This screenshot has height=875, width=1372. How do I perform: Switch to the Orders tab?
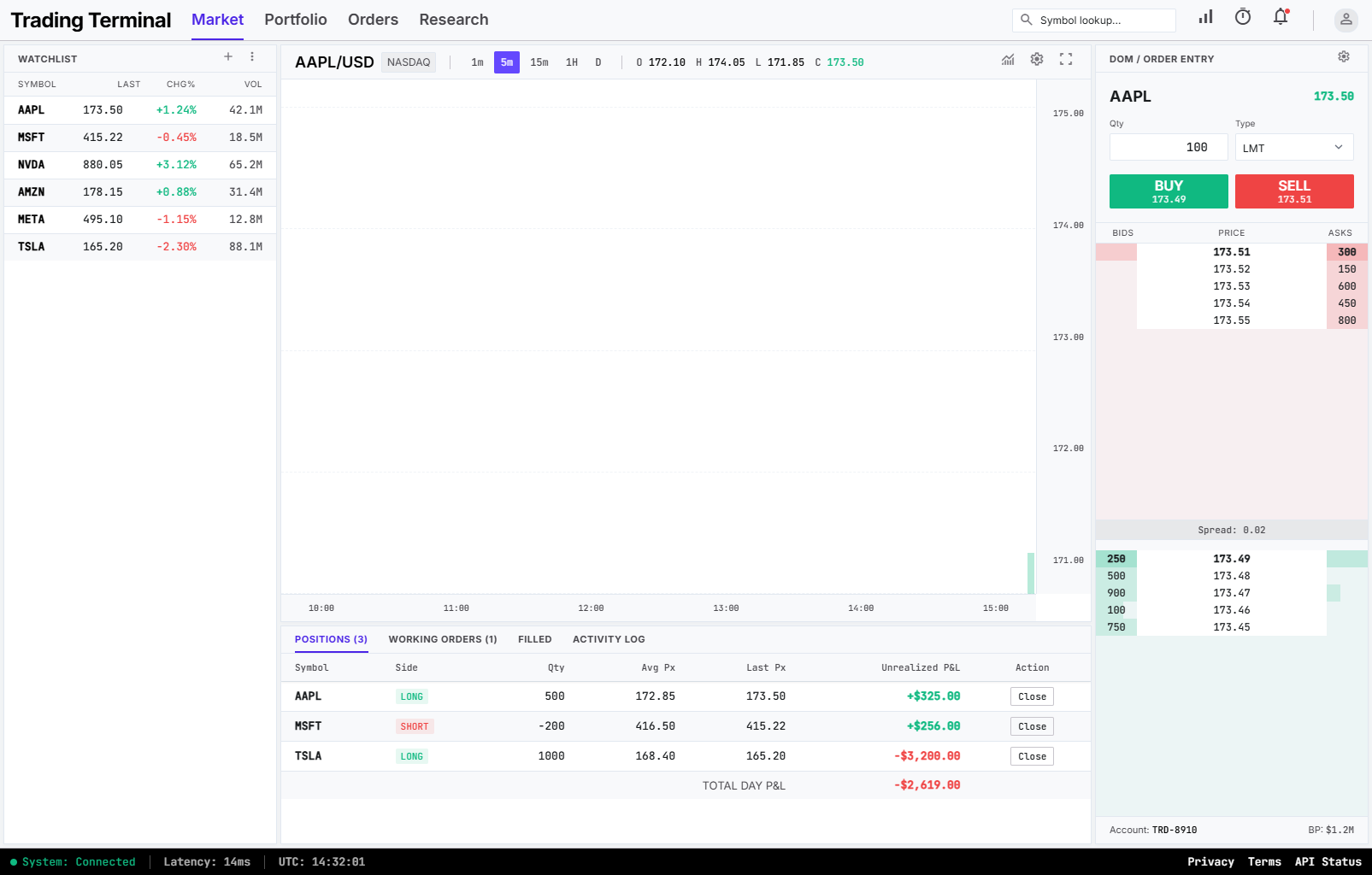click(x=373, y=20)
